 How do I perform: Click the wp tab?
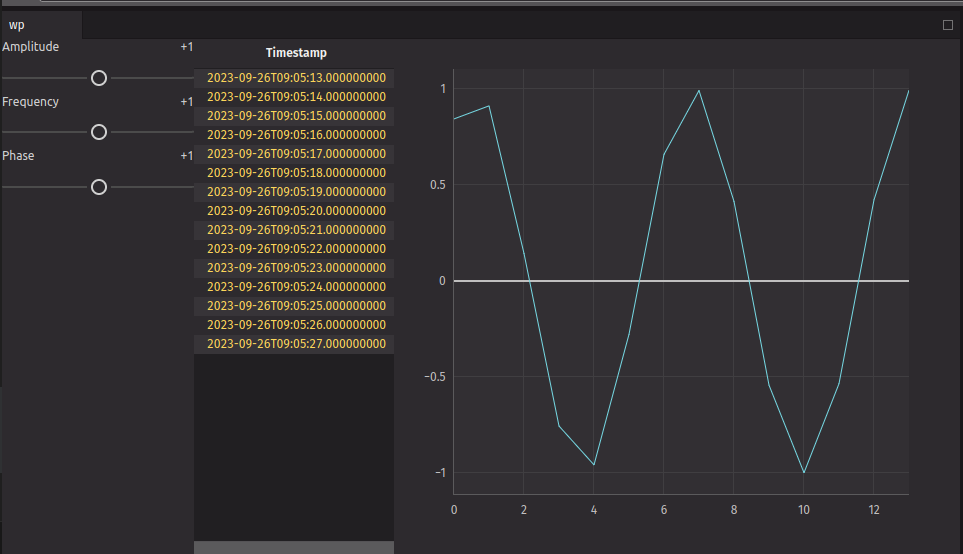point(17,25)
